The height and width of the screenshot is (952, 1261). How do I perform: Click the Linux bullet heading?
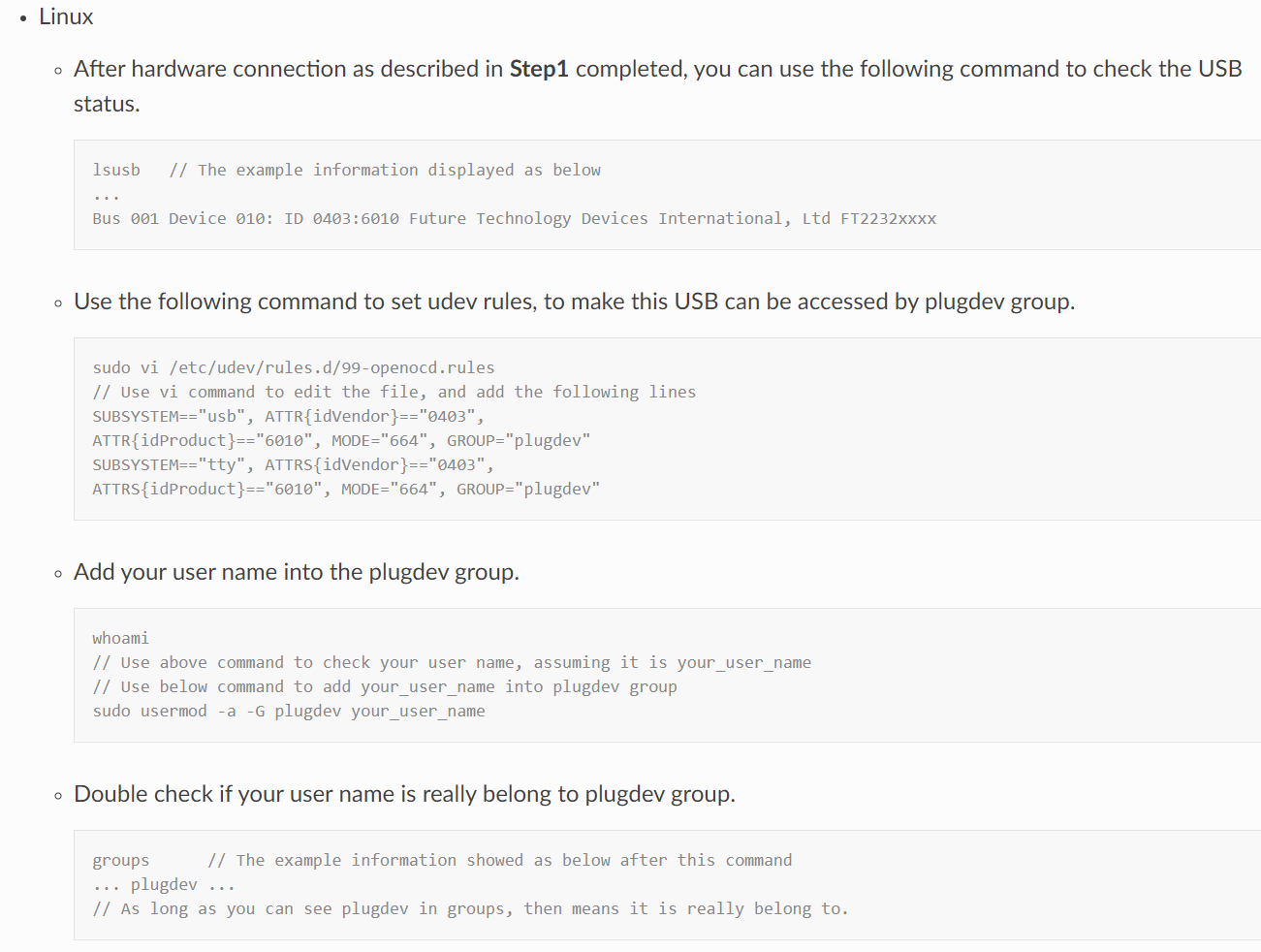66,16
